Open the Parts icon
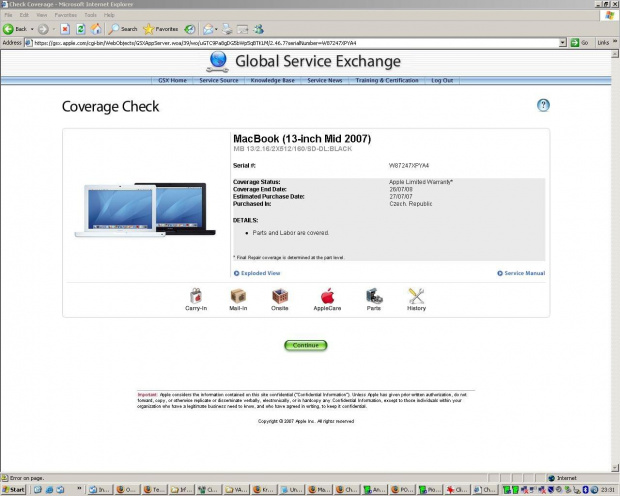The image size is (620, 496). tap(374, 296)
